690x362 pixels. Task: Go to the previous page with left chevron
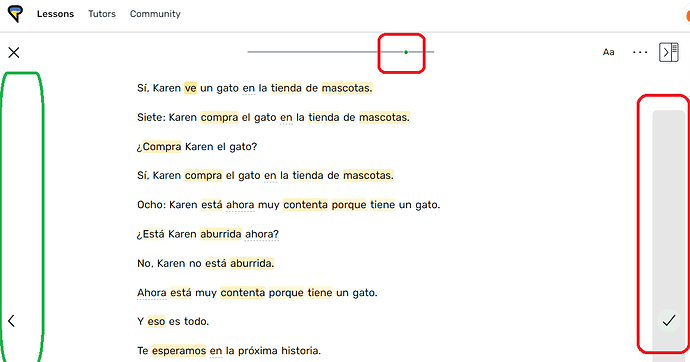point(11,321)
